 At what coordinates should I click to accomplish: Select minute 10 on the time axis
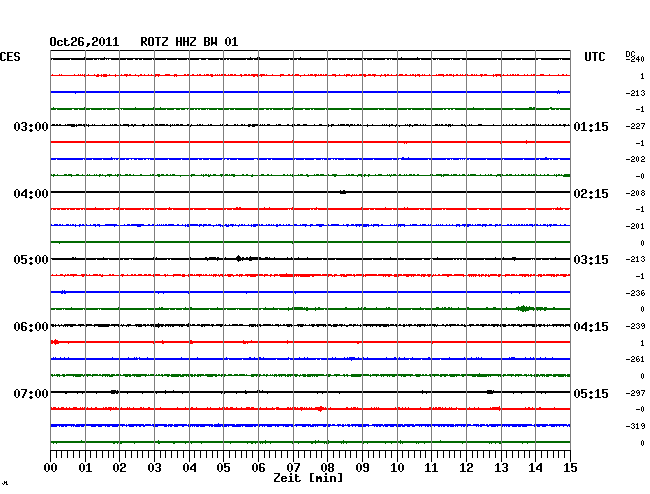pyautogui.click(x=397, y=467)
